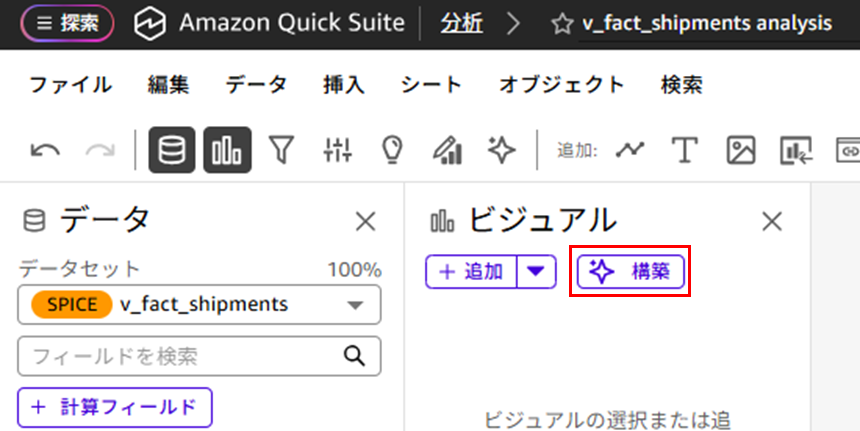Open the ファイル menu
The width and height of the screenshot is (860, 431).
[x=70, y=85]
